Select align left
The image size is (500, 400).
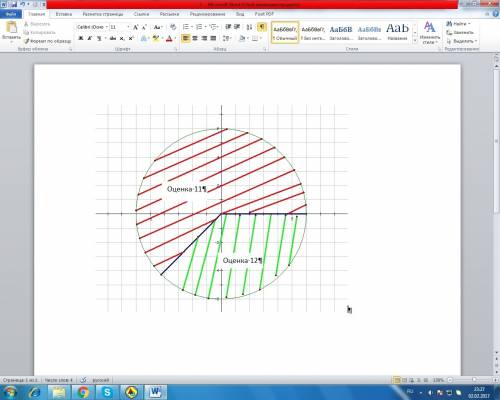pos(186,38)
